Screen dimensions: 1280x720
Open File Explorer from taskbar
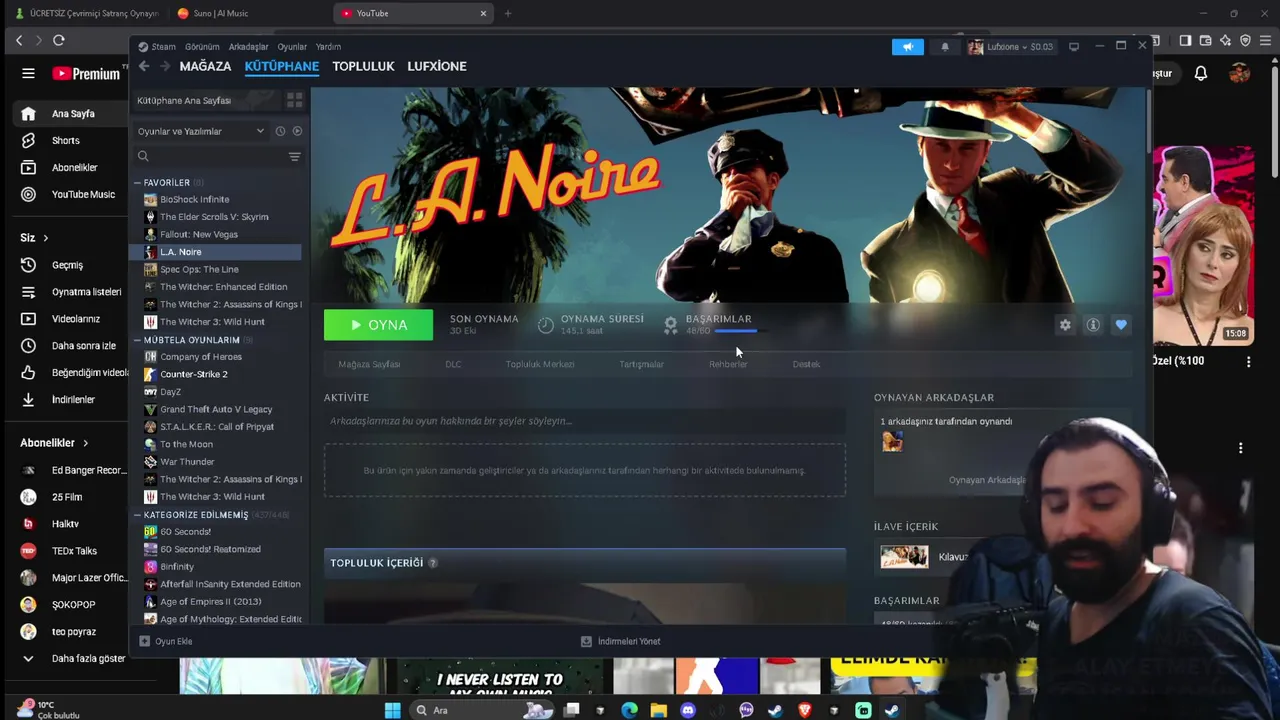(x=658, y=710)
